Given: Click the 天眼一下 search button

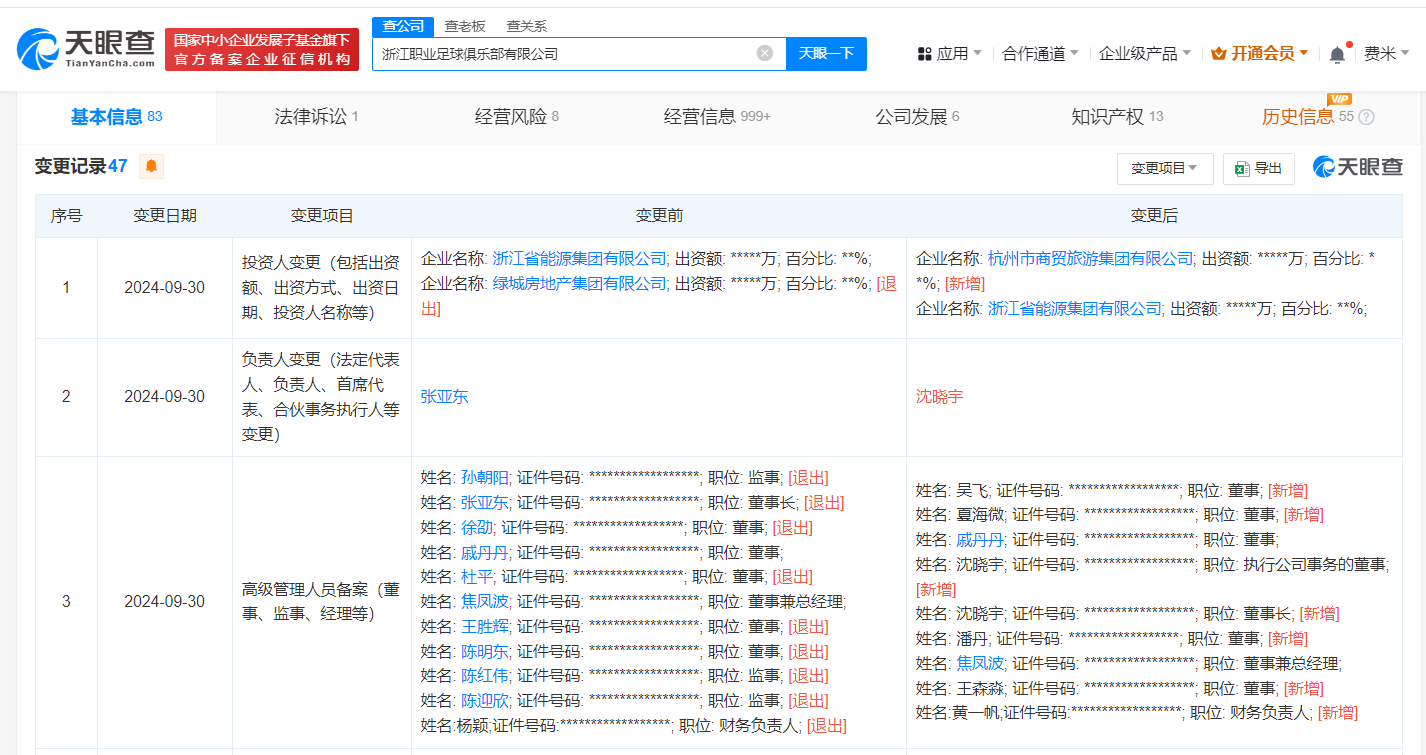Looking at the screenshot, I should coord(826,53).
